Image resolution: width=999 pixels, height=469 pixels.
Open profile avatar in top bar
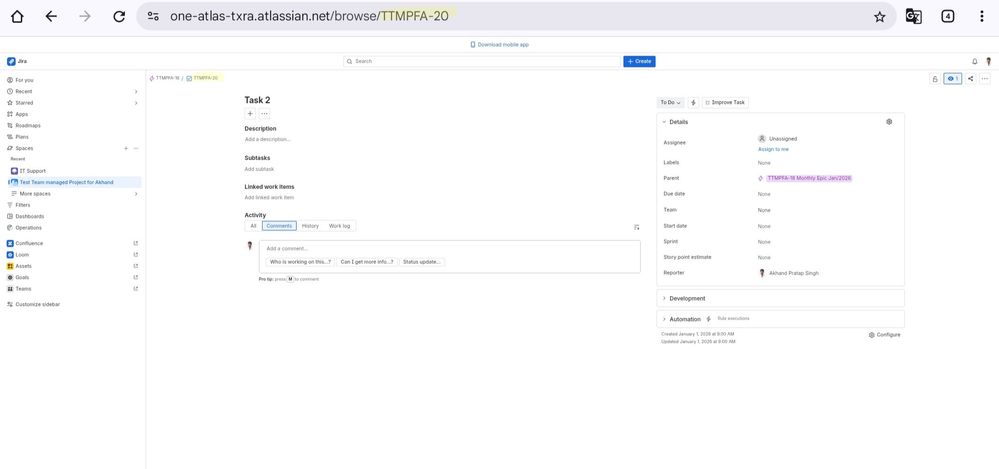[x=988, y=61]
